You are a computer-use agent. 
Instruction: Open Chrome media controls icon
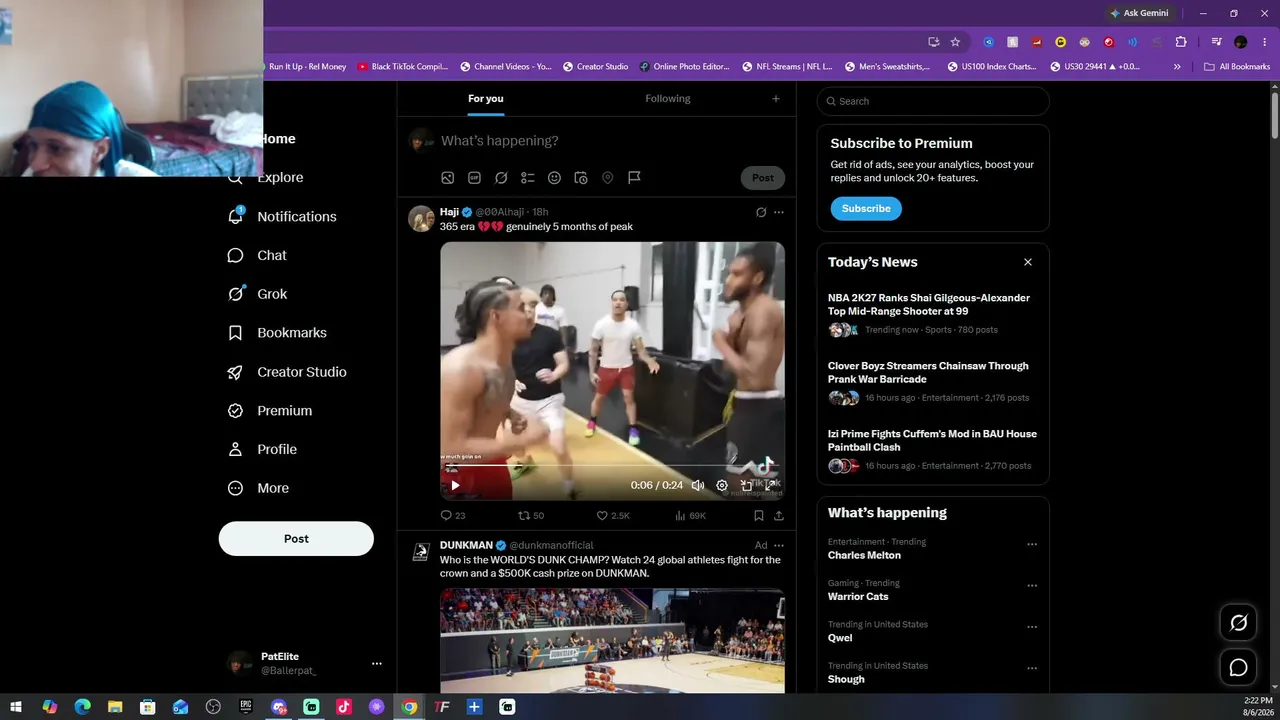tap(1216, 42)
